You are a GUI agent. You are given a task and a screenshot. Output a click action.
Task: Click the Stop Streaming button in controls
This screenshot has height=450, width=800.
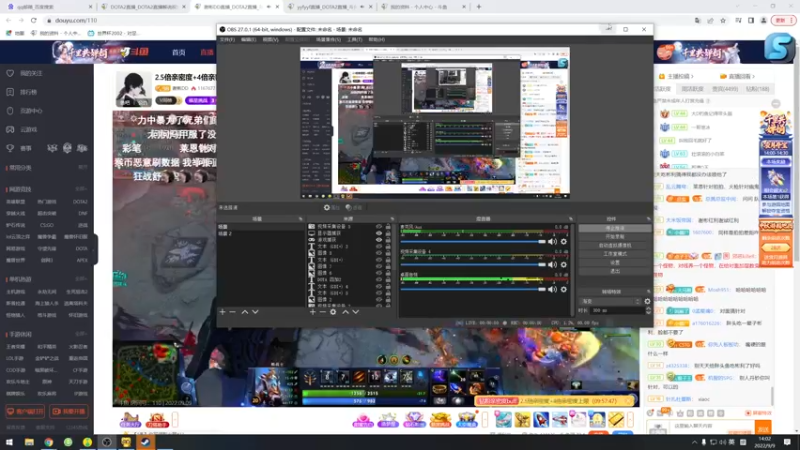pos(615,229)
